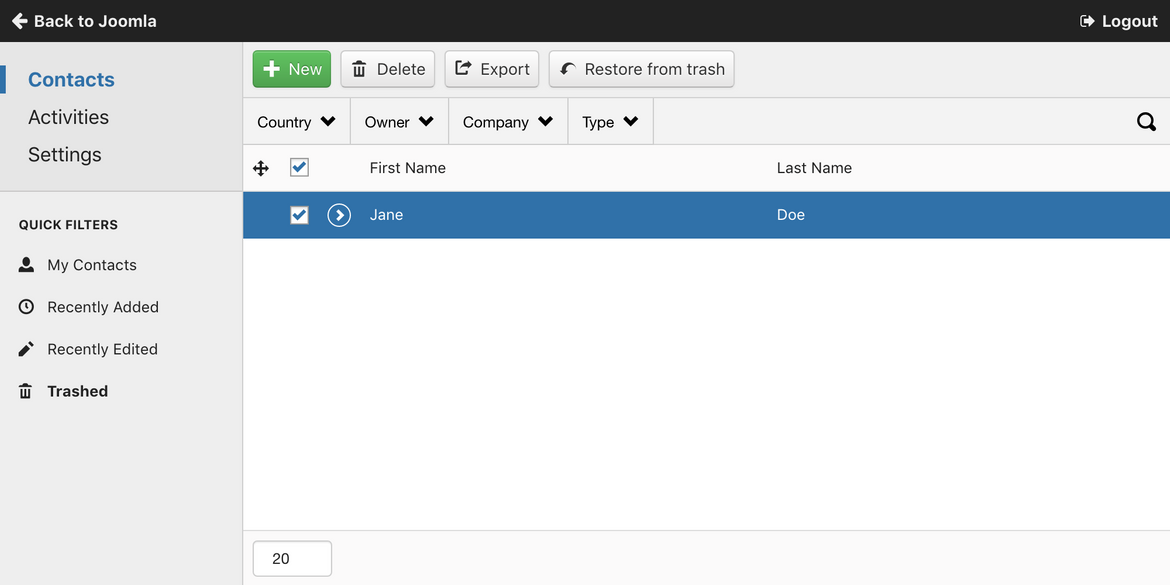Image resolution: width=1170 pixels, height=585 pixels.
Task: Uncheck Jane Doe's row checkbox
Action: pos(299,216)
